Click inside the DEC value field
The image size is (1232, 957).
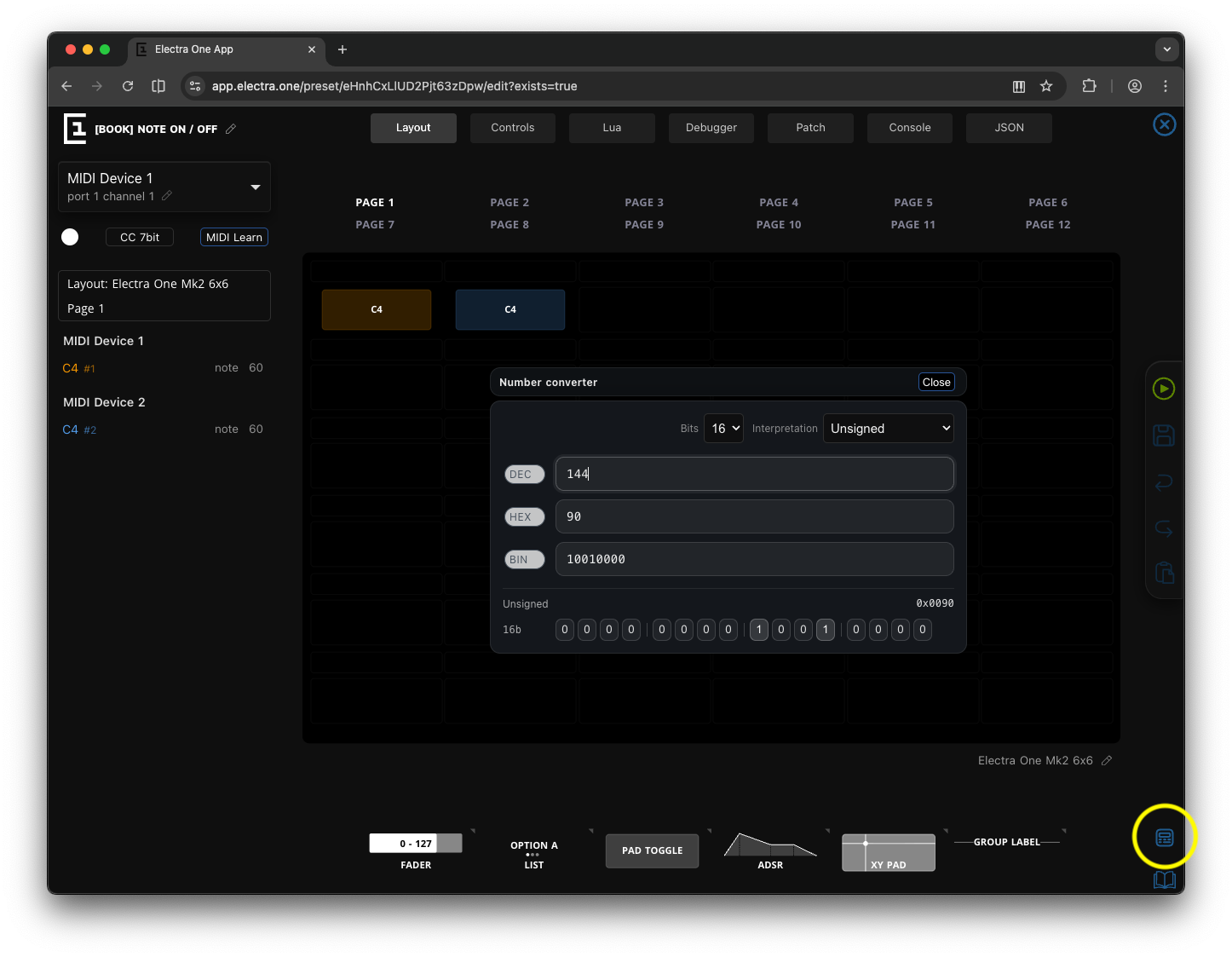click(x=753, y=474)
